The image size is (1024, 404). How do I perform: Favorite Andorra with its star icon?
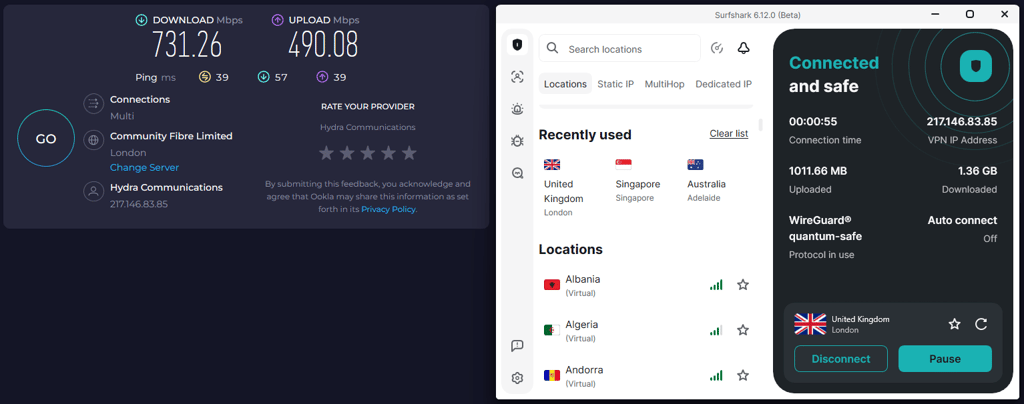tap(743, 375)
